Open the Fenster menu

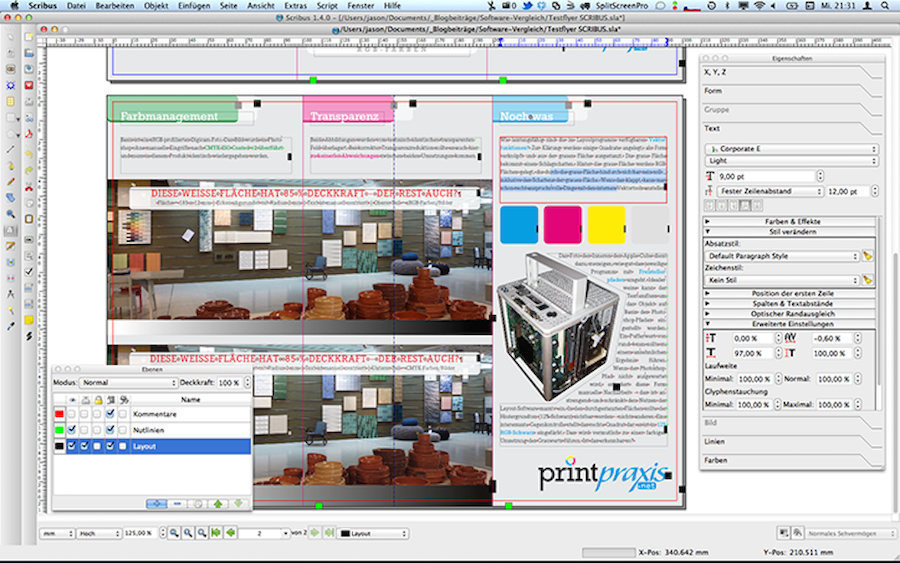[360, 6]
